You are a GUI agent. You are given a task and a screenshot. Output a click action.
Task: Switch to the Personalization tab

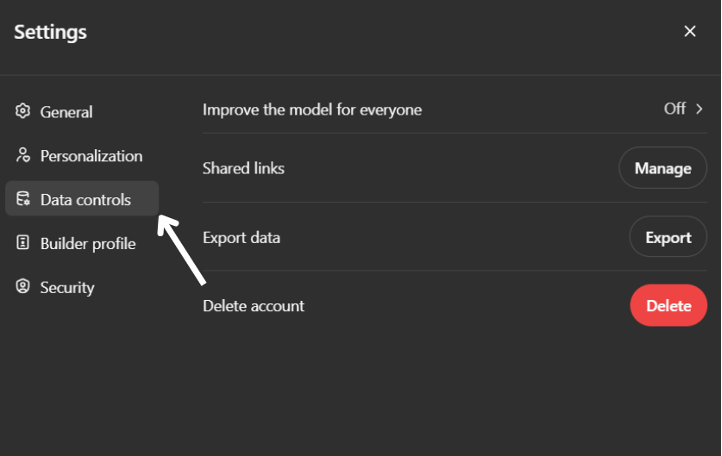coord(91,156)
